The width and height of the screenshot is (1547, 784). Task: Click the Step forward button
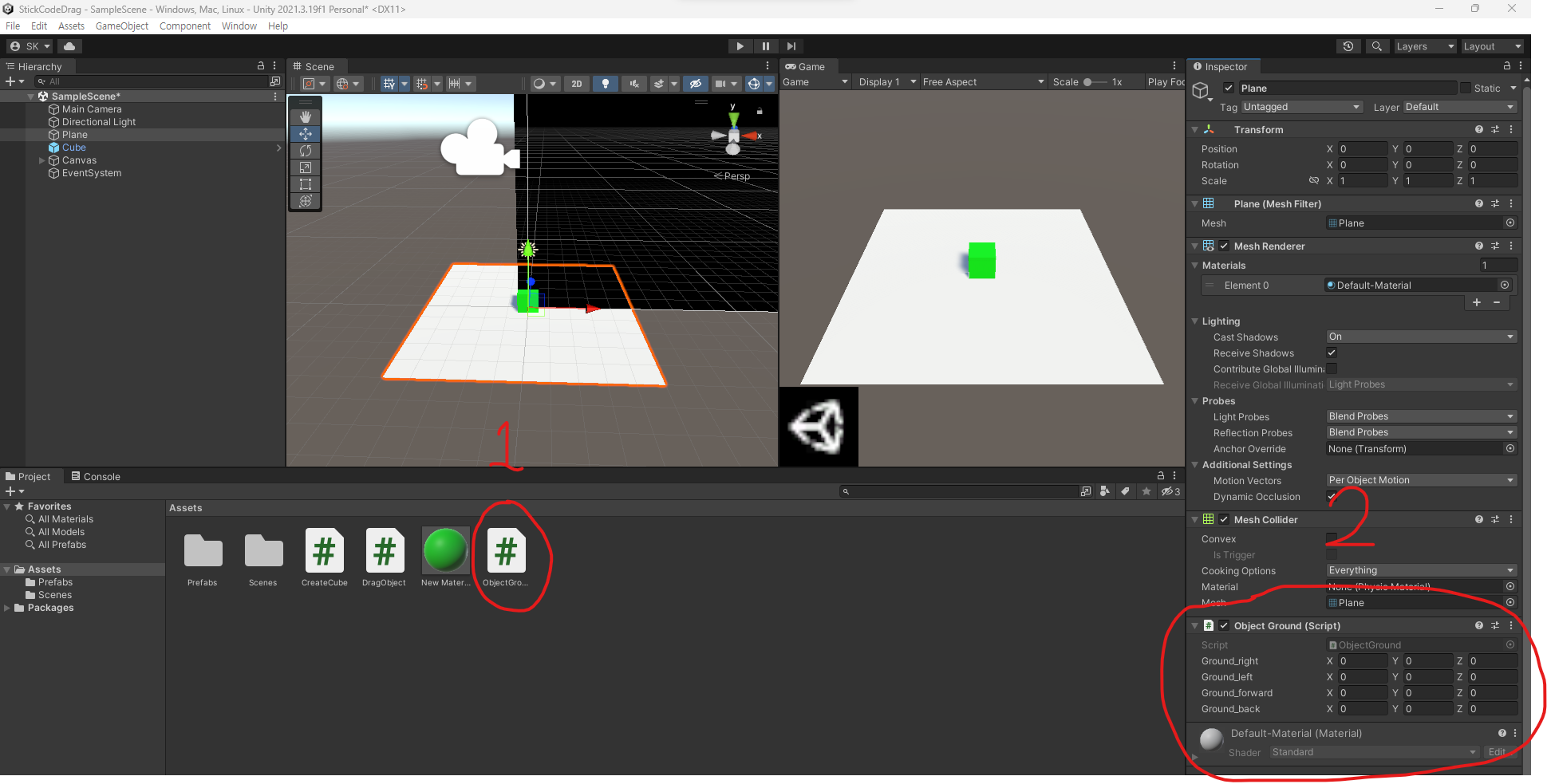(791, 46)
